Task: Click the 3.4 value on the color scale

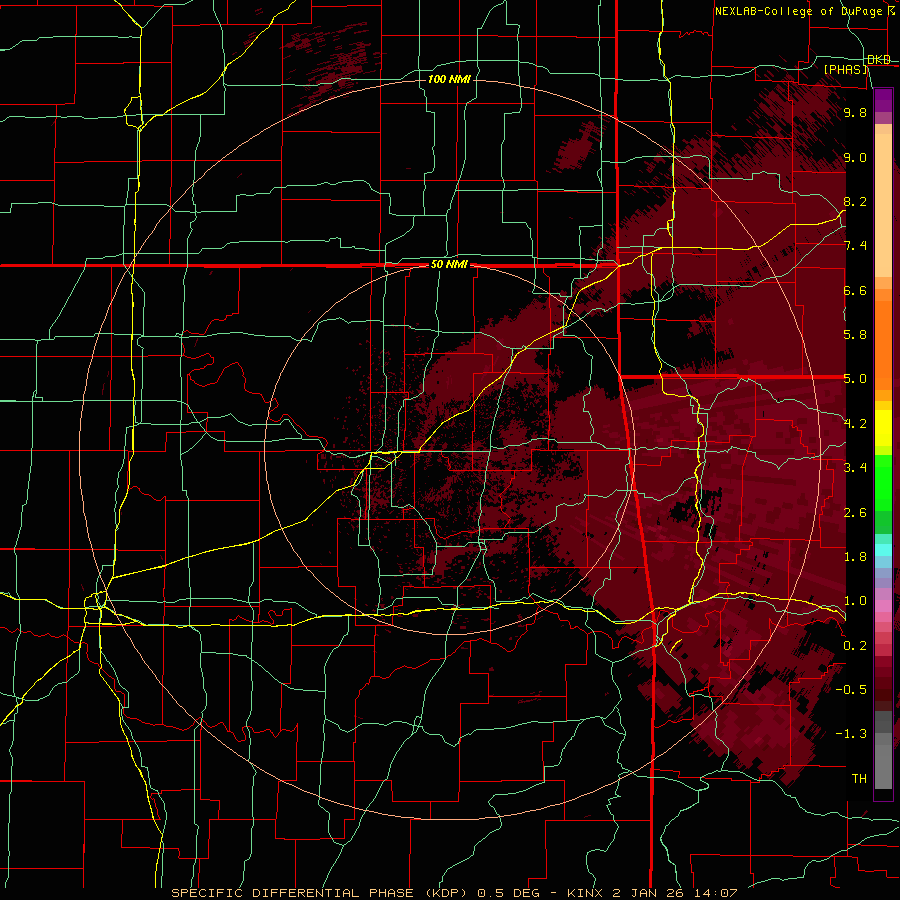Action: (855, 468)
